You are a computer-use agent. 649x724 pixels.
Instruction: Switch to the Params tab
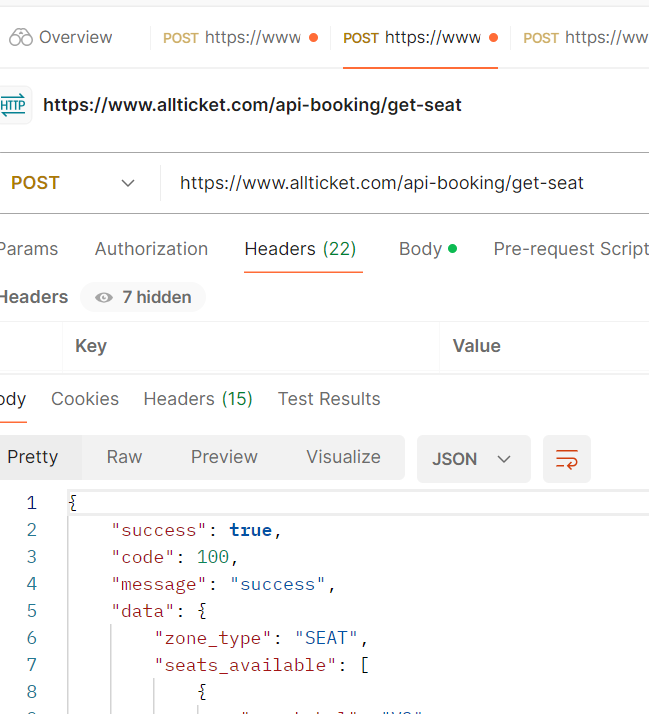pyautogui.click(x=29, y=249)
